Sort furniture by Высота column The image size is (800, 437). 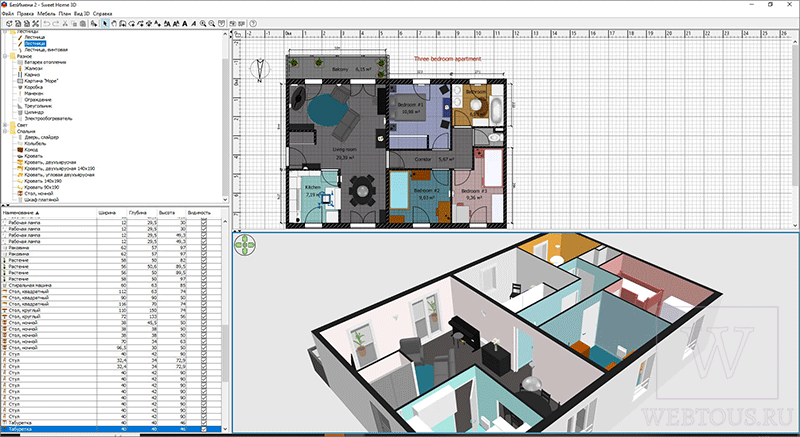tap(171, 213)
